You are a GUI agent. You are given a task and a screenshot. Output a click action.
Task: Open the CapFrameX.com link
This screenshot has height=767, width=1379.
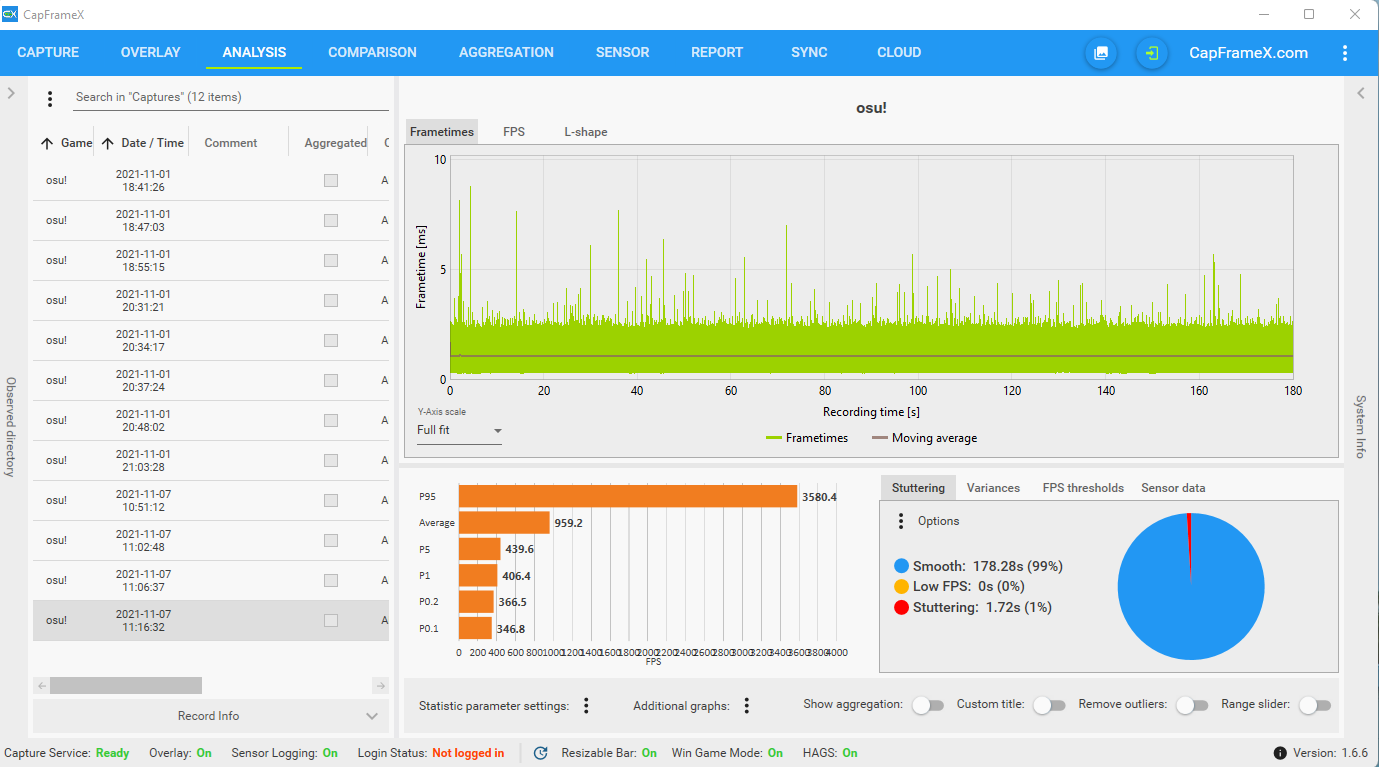click(x=1248, y=53)
